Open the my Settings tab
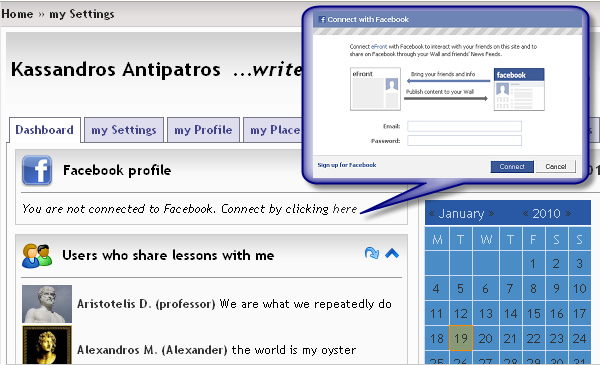The width and height of the screenshot is (600, 365). pyautogui.click(x=124, y=130)
